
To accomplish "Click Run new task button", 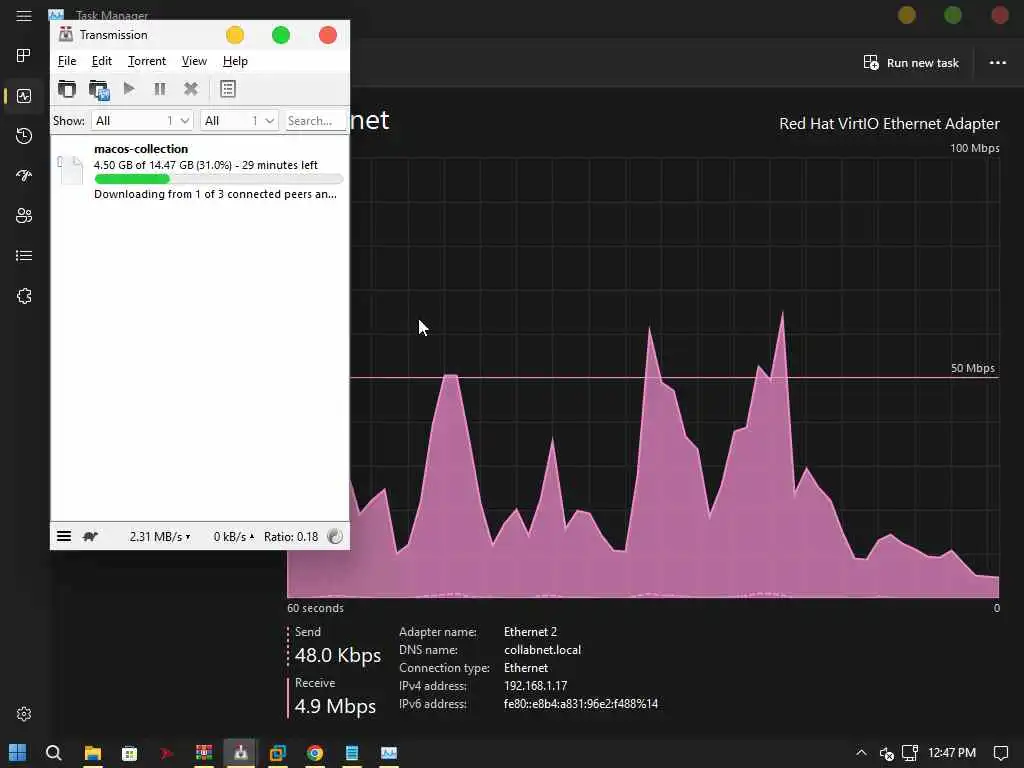I will pos(911,63).
